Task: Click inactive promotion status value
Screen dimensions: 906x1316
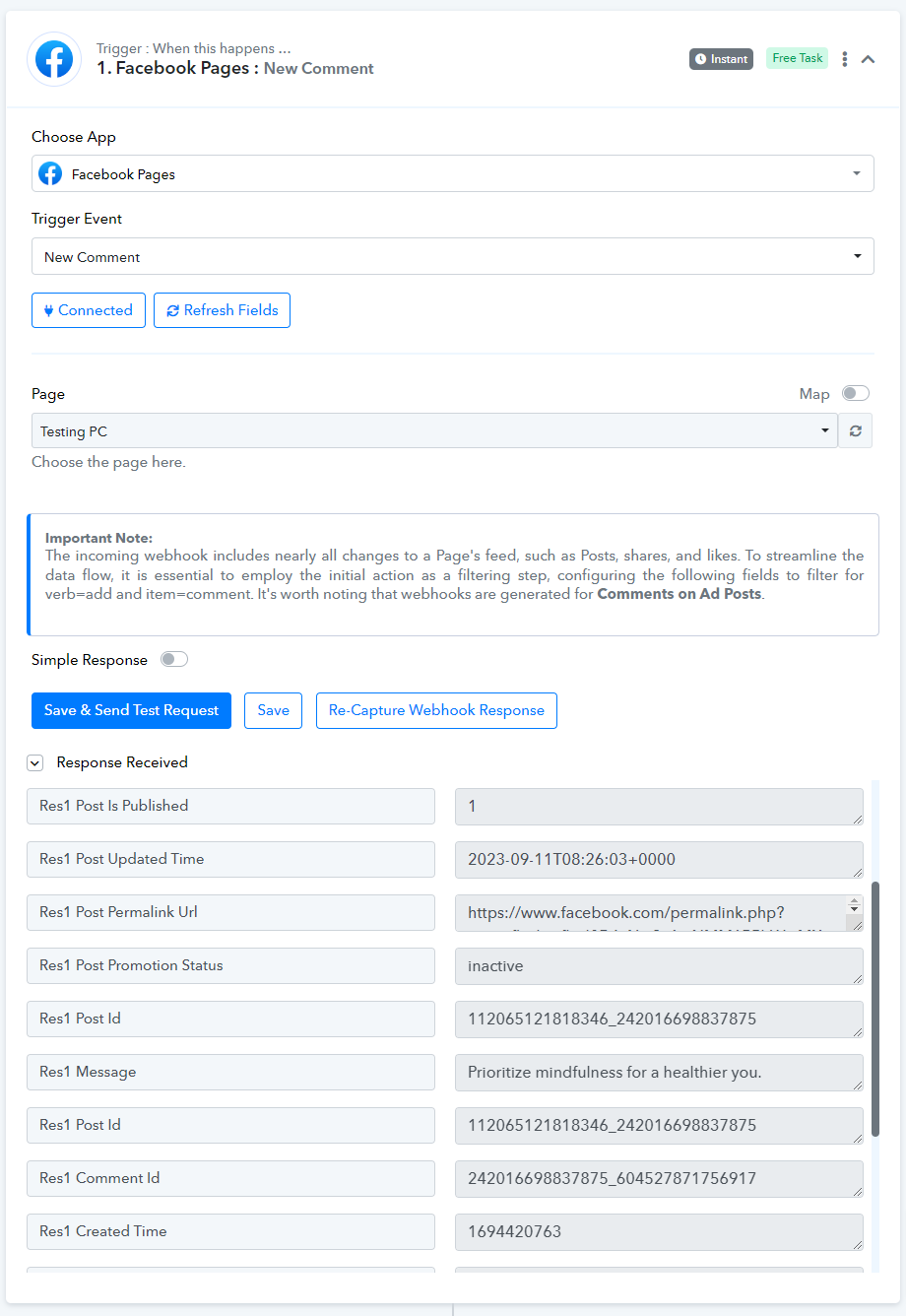Action: [659, 965]
